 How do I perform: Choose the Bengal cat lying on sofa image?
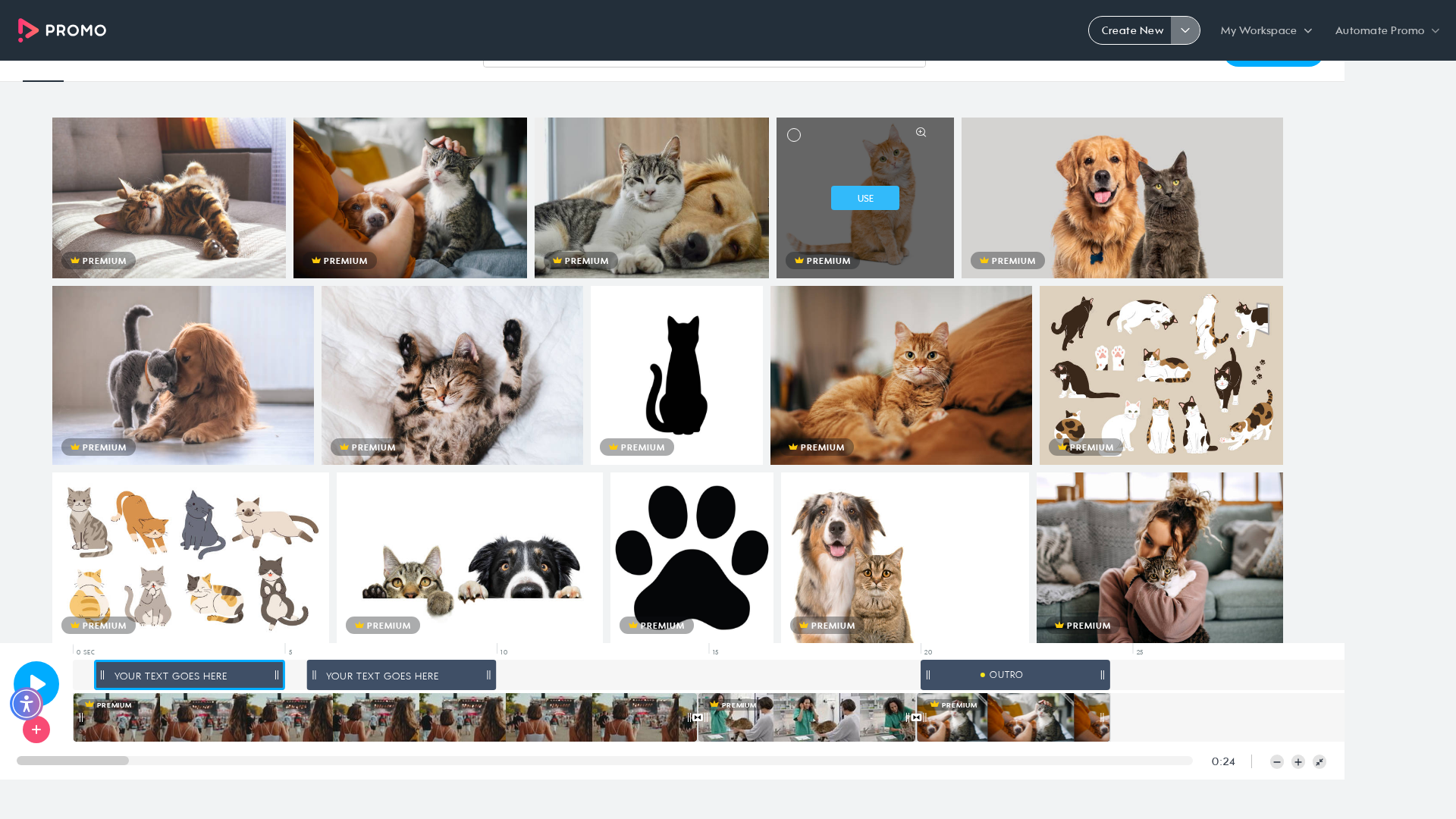click(169, 198)
